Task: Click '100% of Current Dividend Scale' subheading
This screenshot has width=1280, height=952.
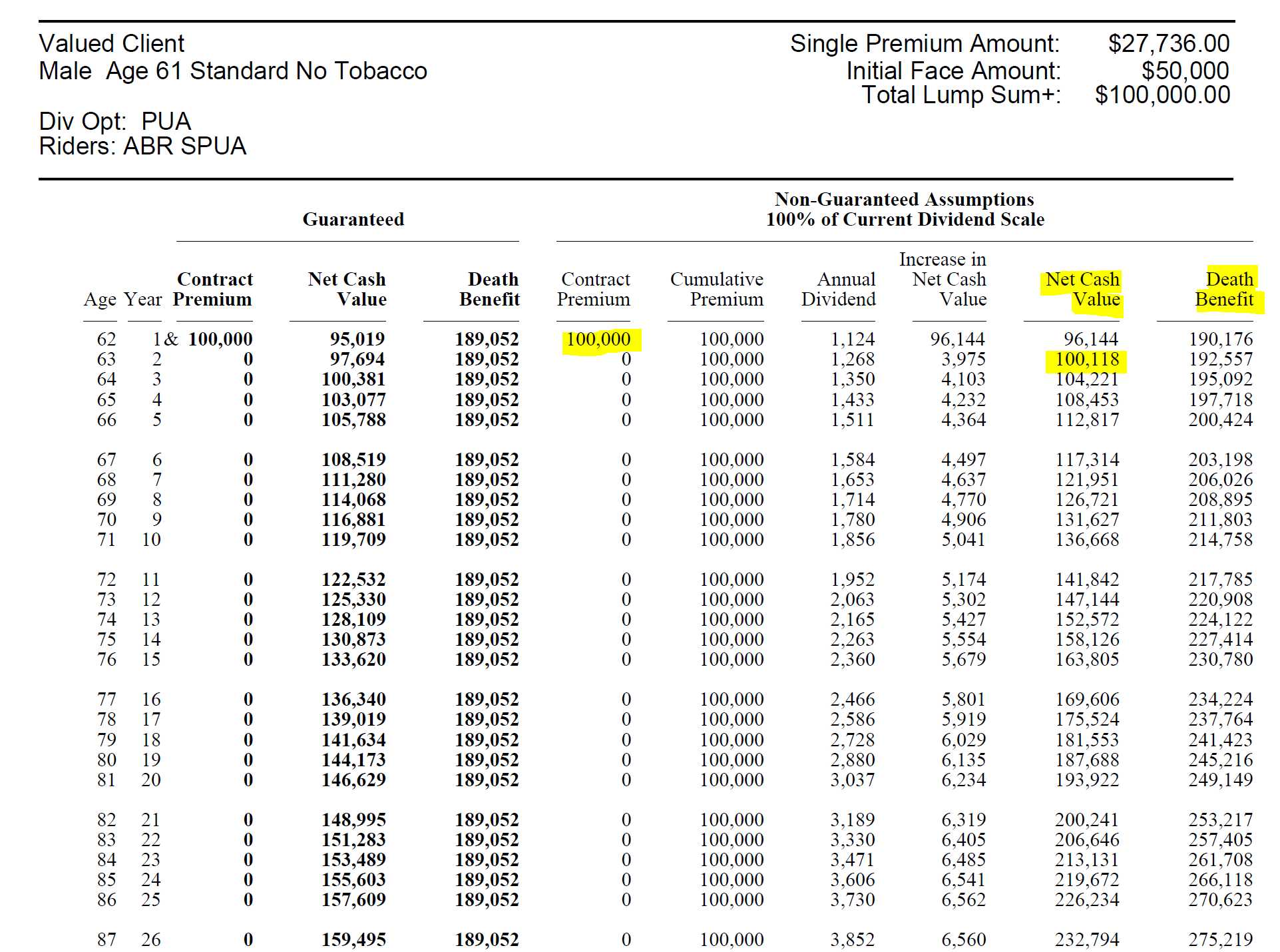Action: 905,219
